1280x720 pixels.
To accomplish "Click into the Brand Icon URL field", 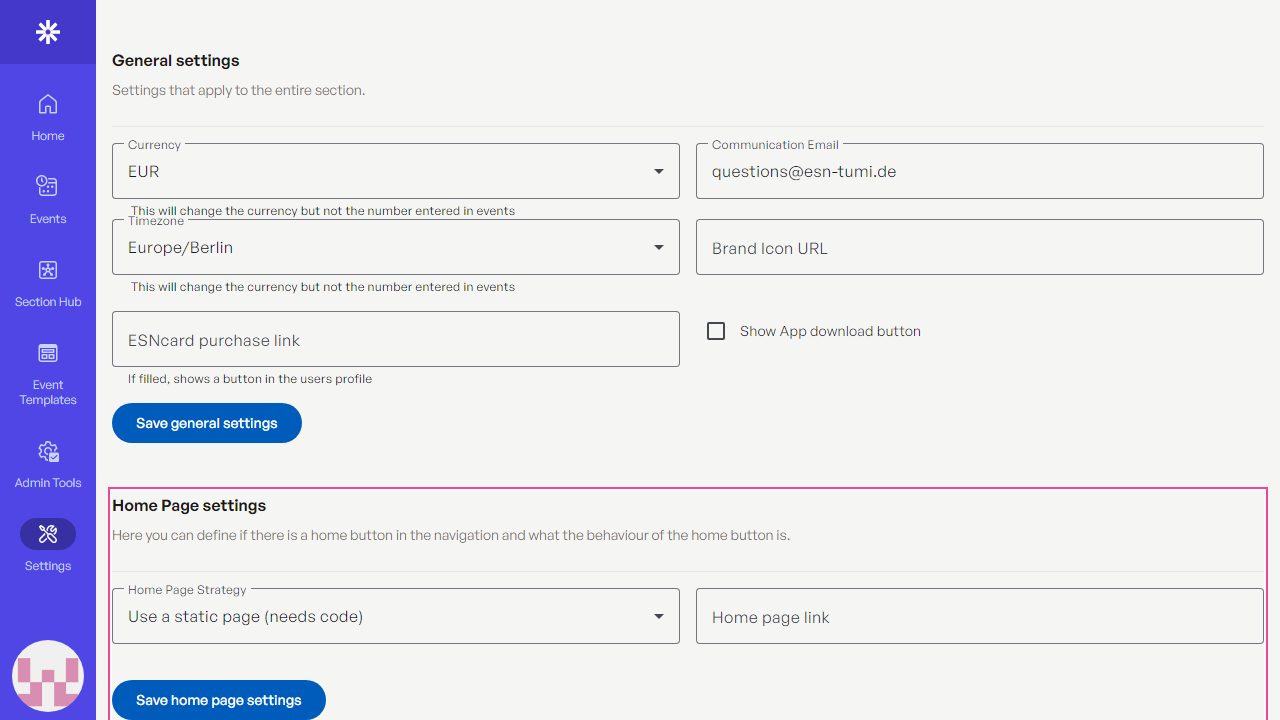I will coord(979,248).
